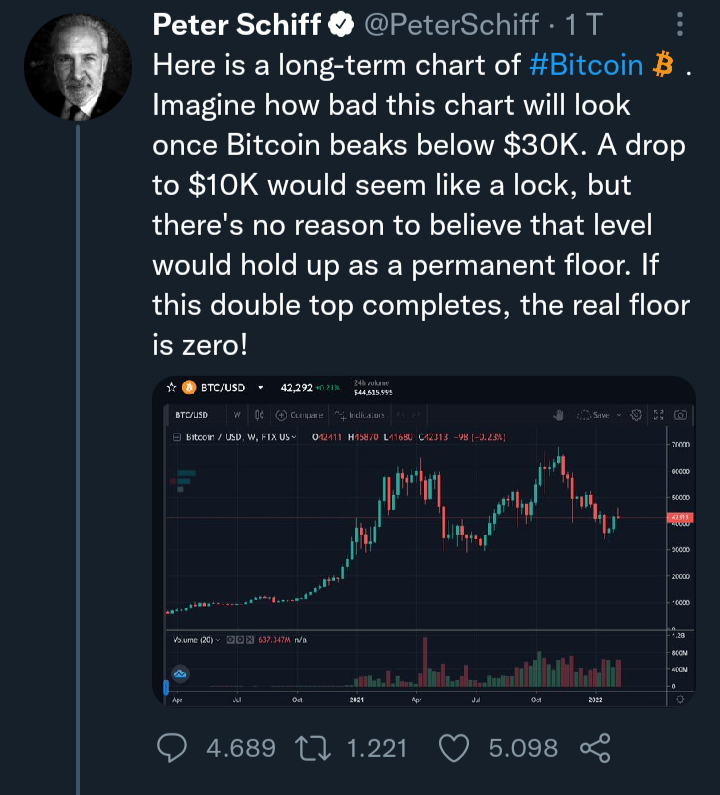The height and width of the screenshot is (795, 720).
Task: Click the chart camera snapshot icon
Action: (680, 415)
